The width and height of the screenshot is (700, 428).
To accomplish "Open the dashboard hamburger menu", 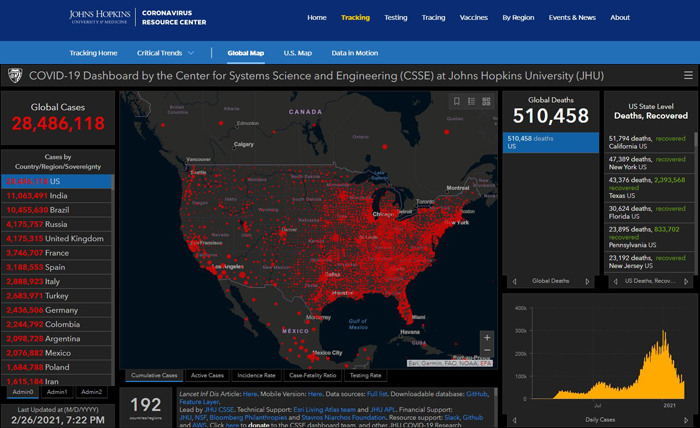I will point(688,75).
